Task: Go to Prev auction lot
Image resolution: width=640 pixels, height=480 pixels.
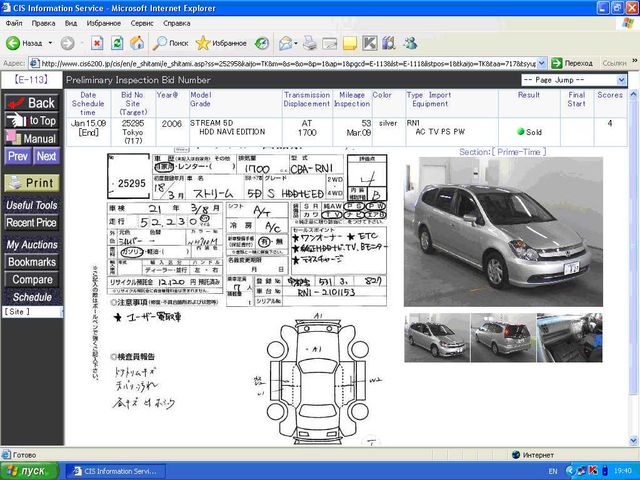Action: 18,156
